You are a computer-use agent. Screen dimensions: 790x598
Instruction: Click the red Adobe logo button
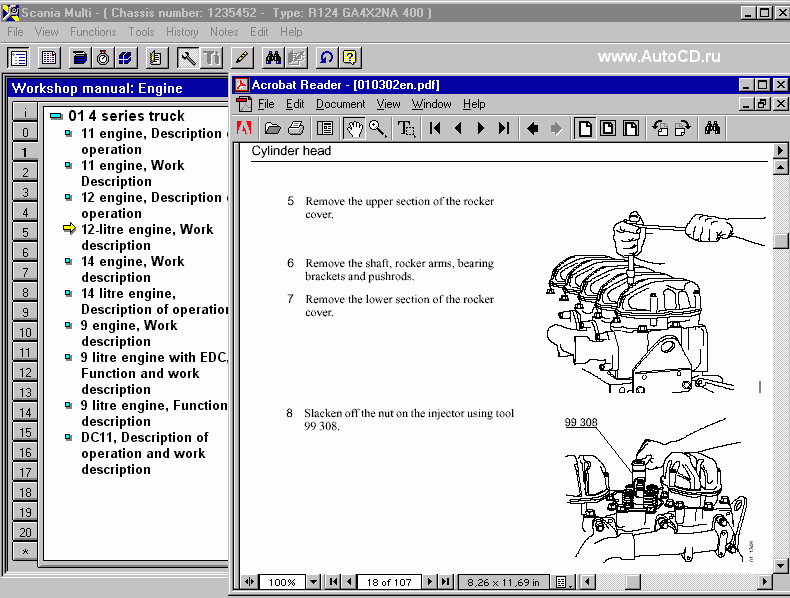[244, 128]
